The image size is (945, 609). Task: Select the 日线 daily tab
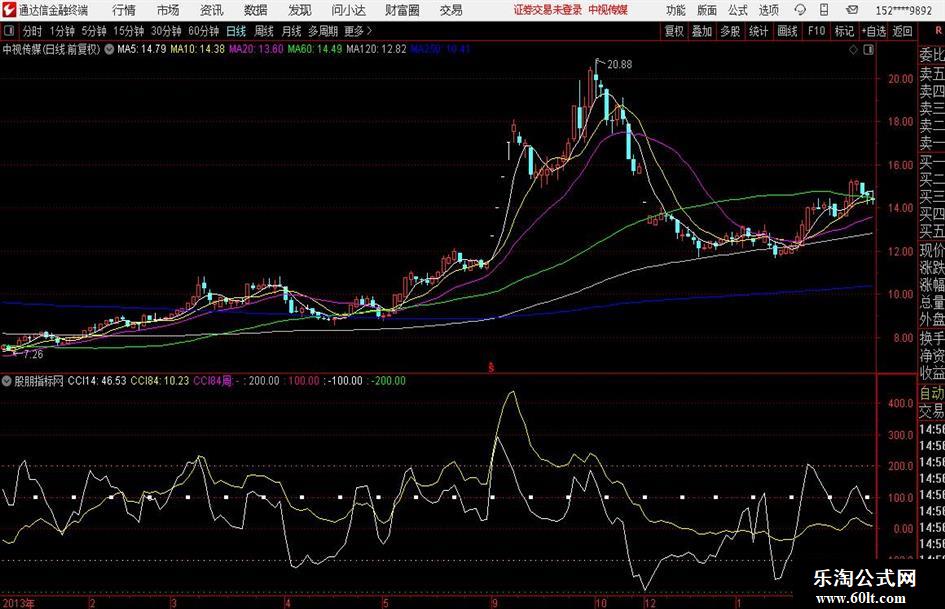236,31
